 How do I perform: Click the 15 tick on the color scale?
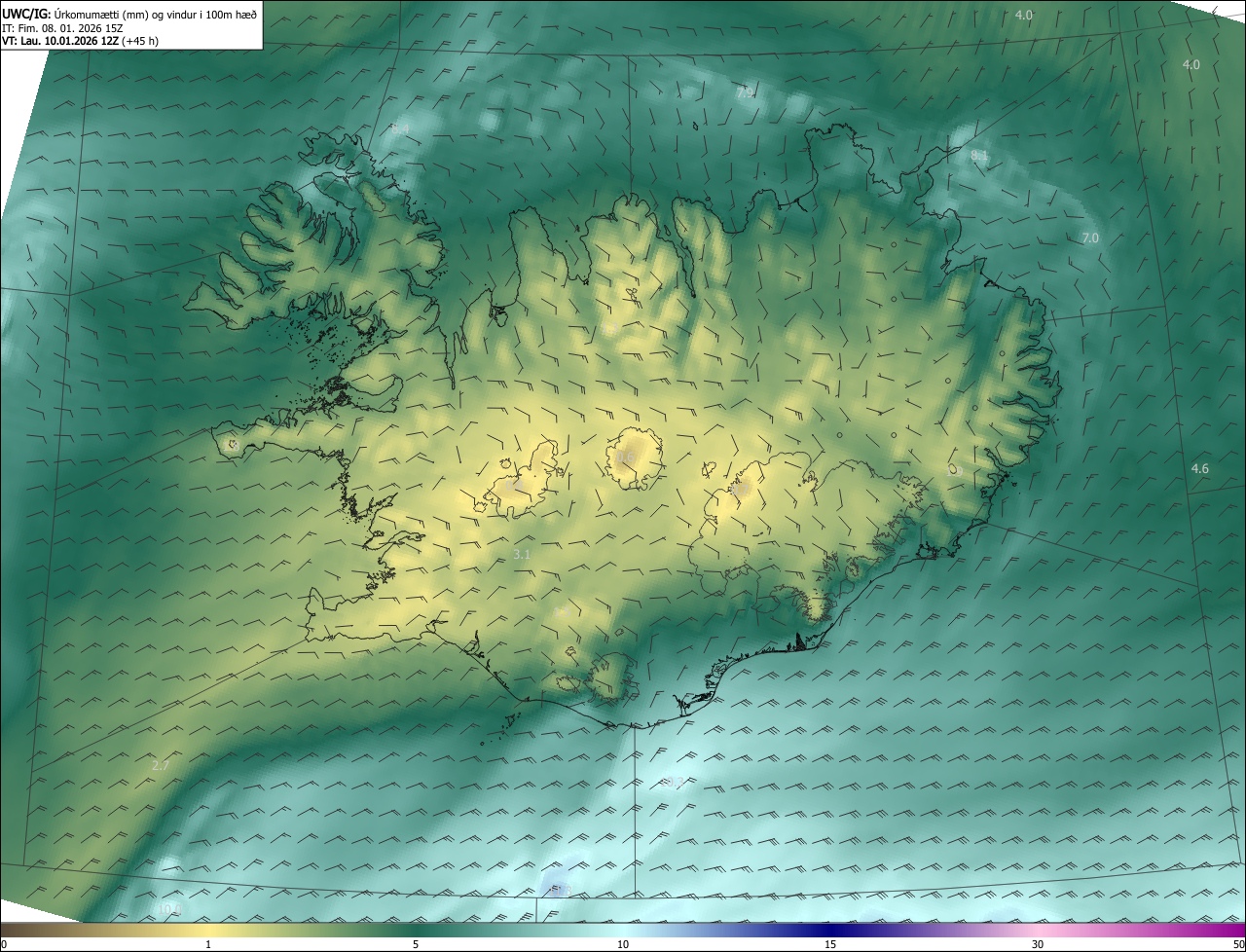tap(830, 944)
